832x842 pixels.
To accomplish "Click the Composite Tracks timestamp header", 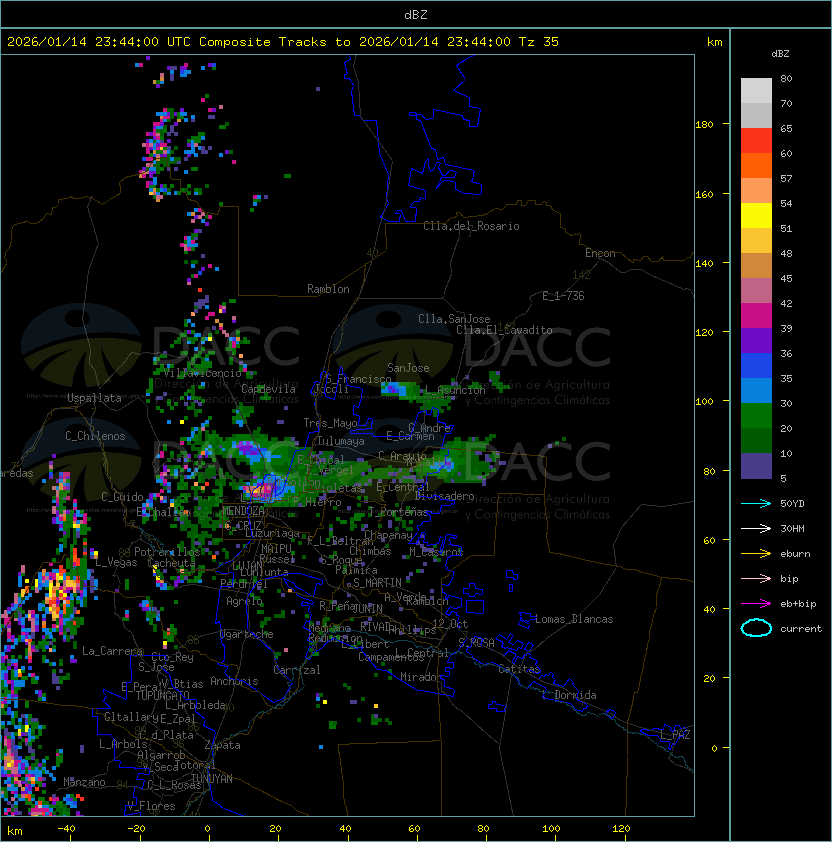I will (283, 42).
